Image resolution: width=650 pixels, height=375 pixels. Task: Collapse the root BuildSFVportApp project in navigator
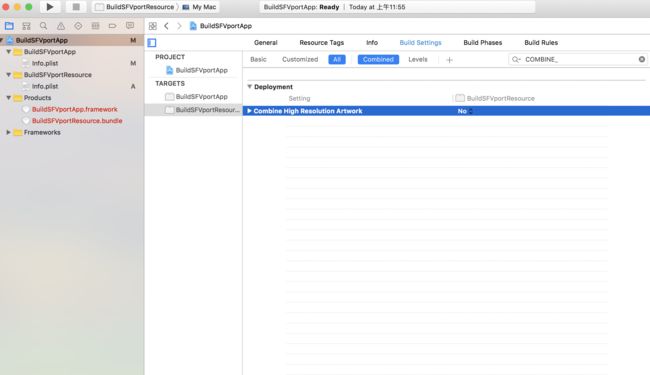(x=2, y=40)
